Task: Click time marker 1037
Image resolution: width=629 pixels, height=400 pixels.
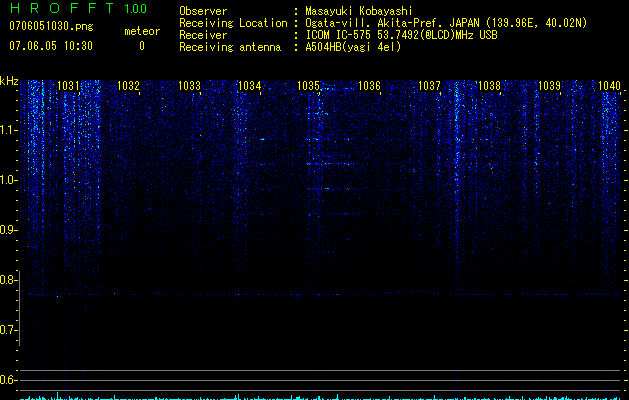Action: pyautogui.click(x=429, y=85)
